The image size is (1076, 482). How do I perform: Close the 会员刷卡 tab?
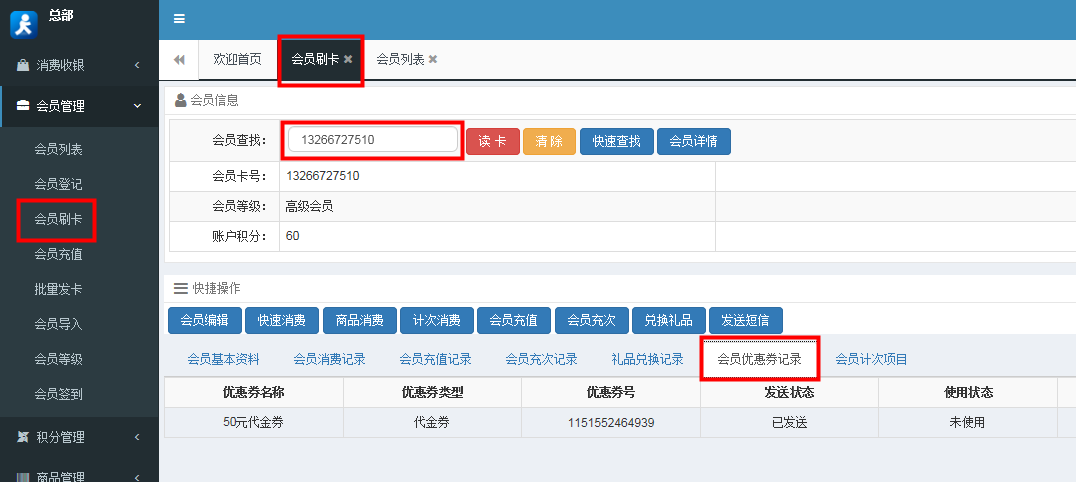tap(348, 60)
